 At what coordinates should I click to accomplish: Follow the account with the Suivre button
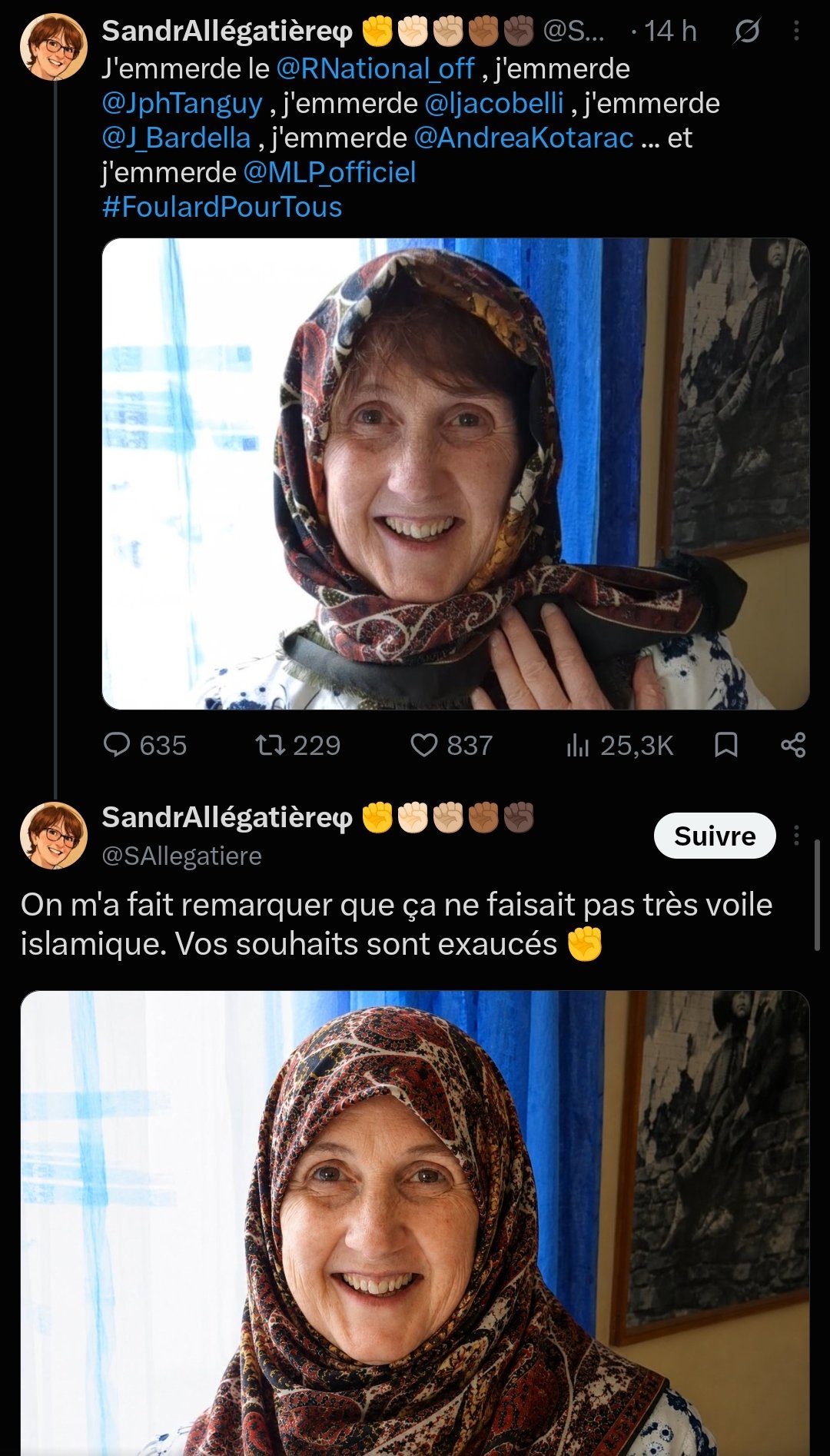[x=715, y=836]
